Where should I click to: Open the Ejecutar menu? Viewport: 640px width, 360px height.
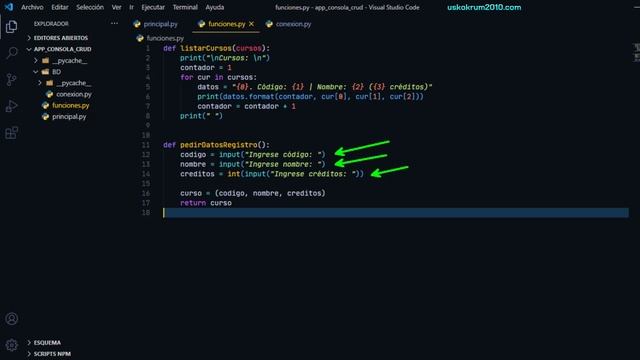(x=153, y=7)
